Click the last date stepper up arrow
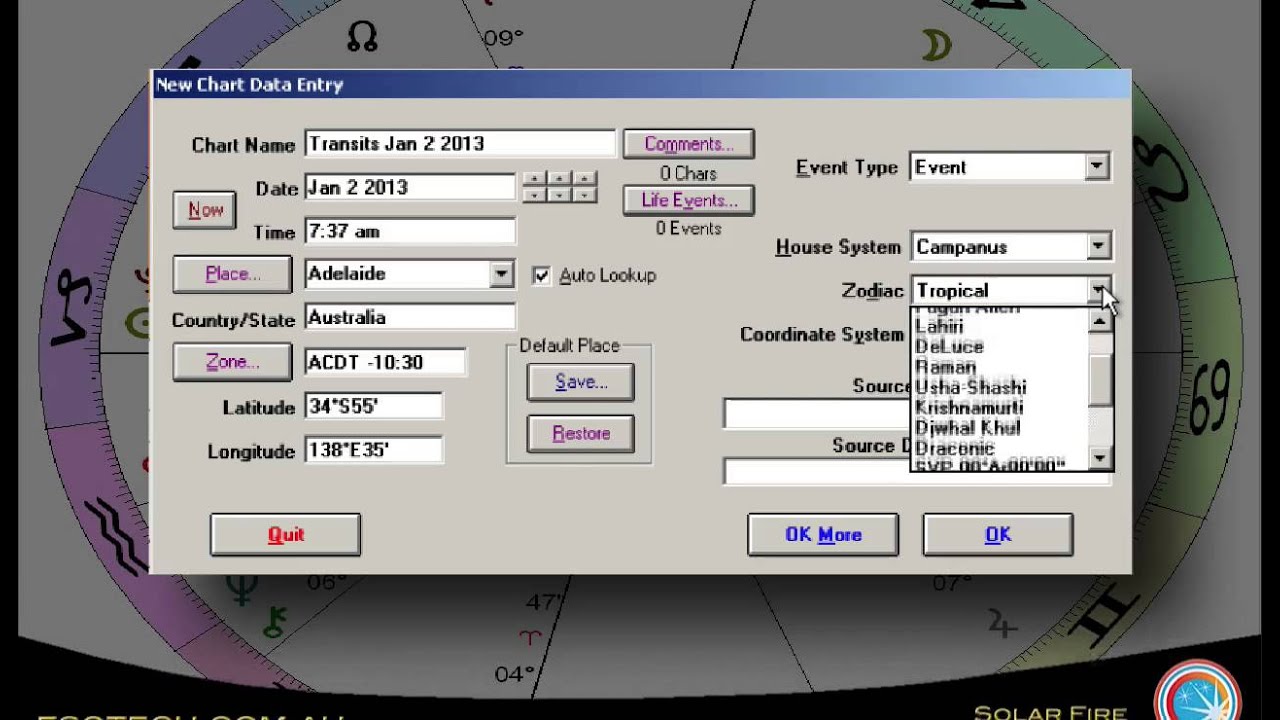Viewport: 1280px width, 720px height. point(585,179)
